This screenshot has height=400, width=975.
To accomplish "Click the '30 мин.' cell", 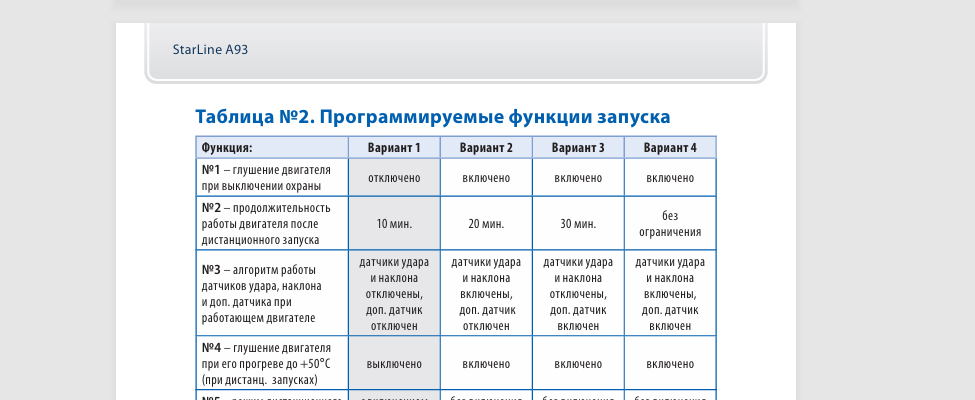I will (x=578, y=224).
